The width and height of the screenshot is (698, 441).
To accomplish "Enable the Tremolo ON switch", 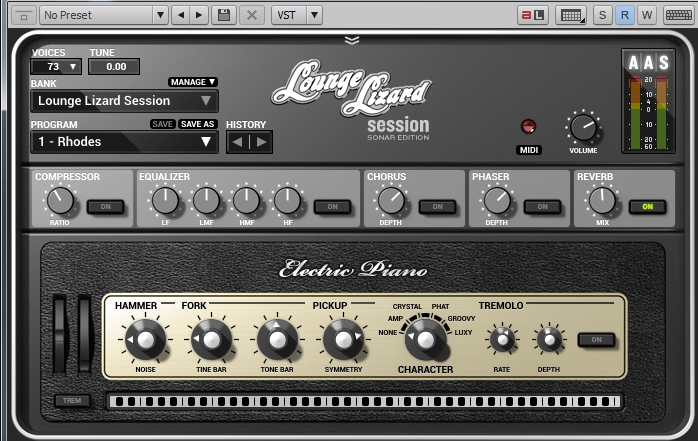I will point(597,340).
